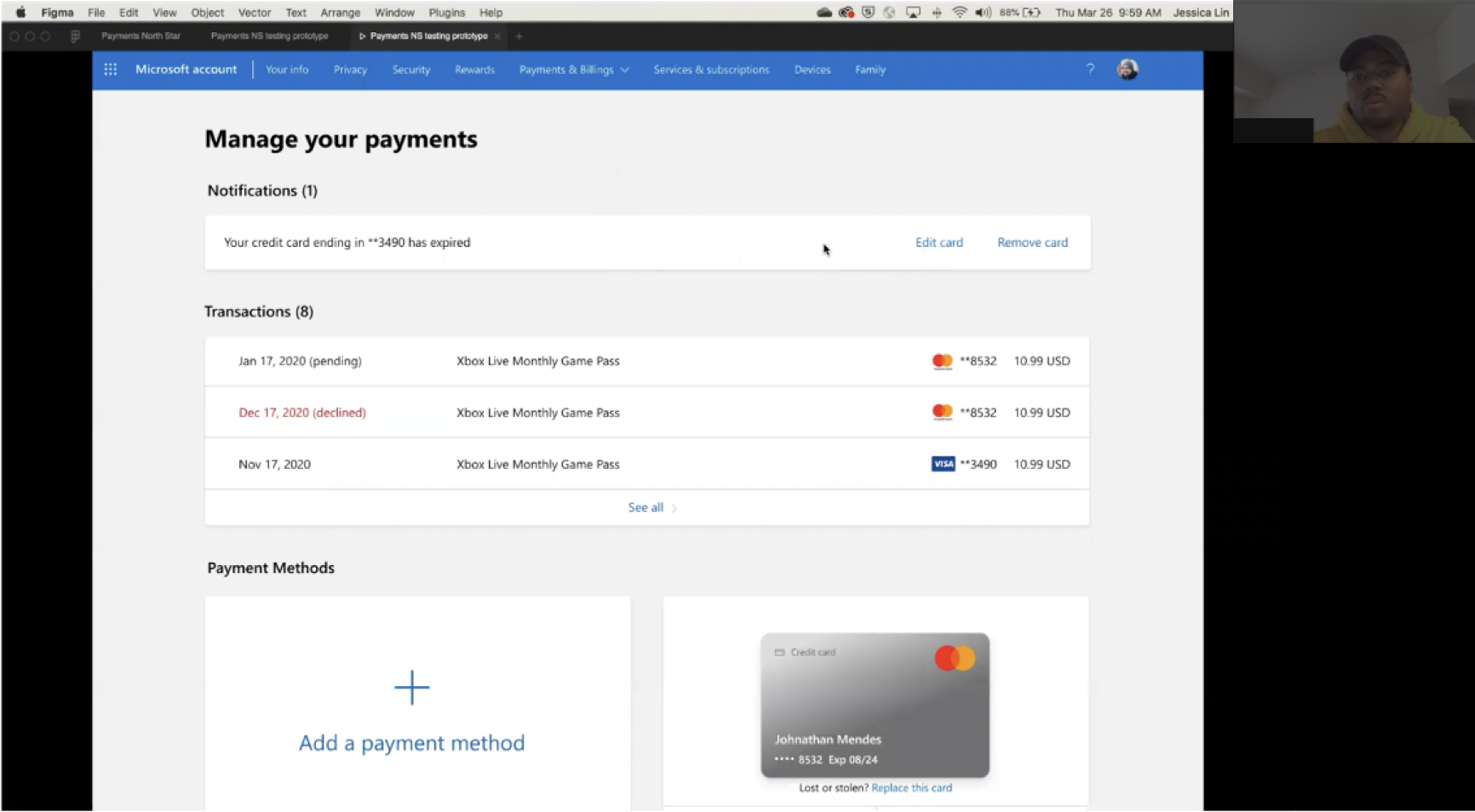Click the expired card notification text
Image resolution: width=1475 pixels, height=812 pixels.
347,243
